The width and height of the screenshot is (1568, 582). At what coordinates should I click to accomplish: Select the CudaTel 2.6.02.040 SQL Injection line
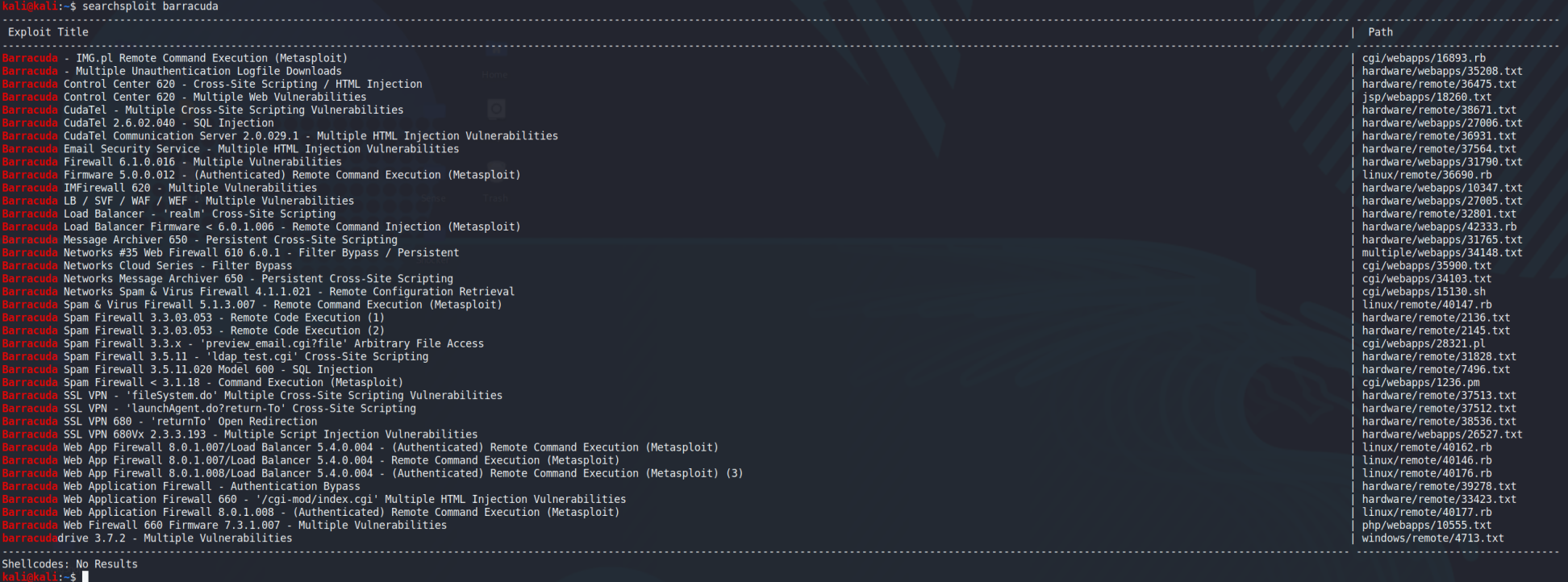138,123
